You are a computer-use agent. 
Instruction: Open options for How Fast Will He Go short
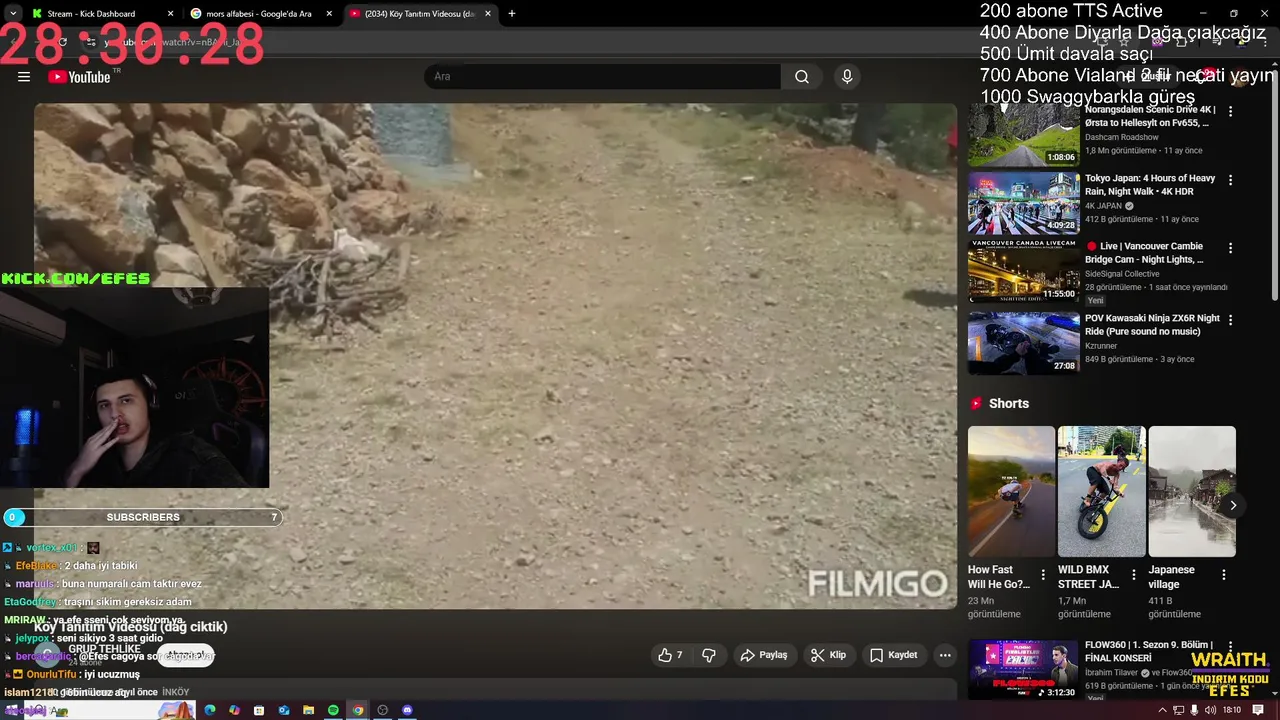(x=1043, y=575)
